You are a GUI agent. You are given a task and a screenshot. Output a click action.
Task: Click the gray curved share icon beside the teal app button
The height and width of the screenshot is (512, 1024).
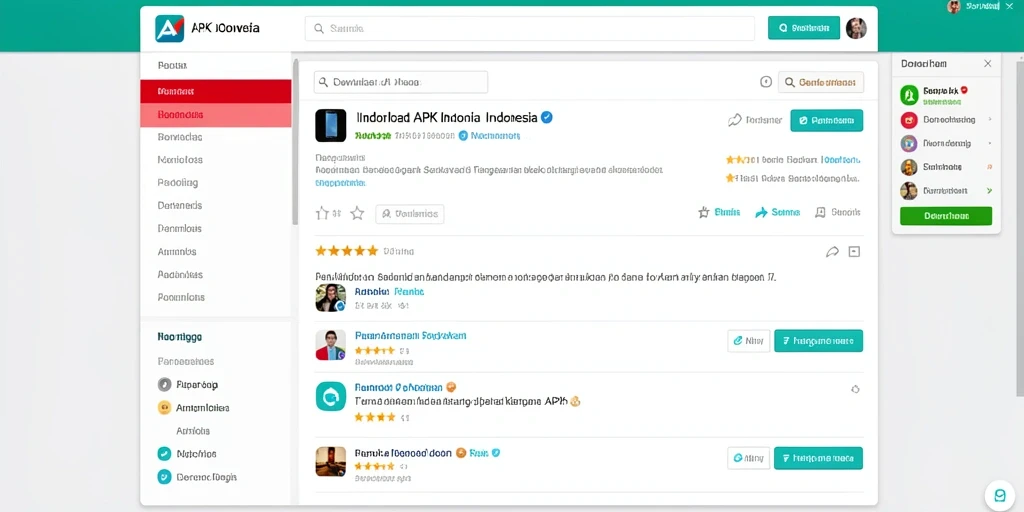[735, 120]
